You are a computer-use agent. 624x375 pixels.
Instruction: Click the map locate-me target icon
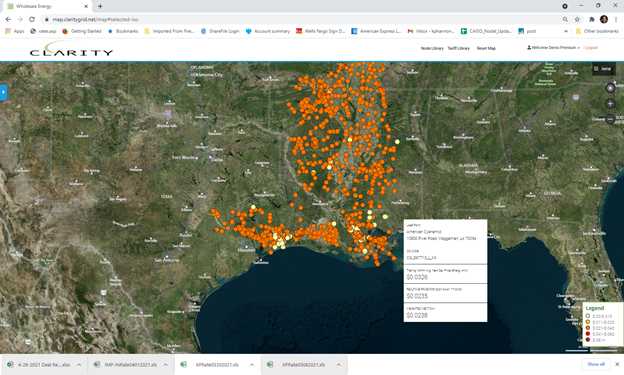610,88
